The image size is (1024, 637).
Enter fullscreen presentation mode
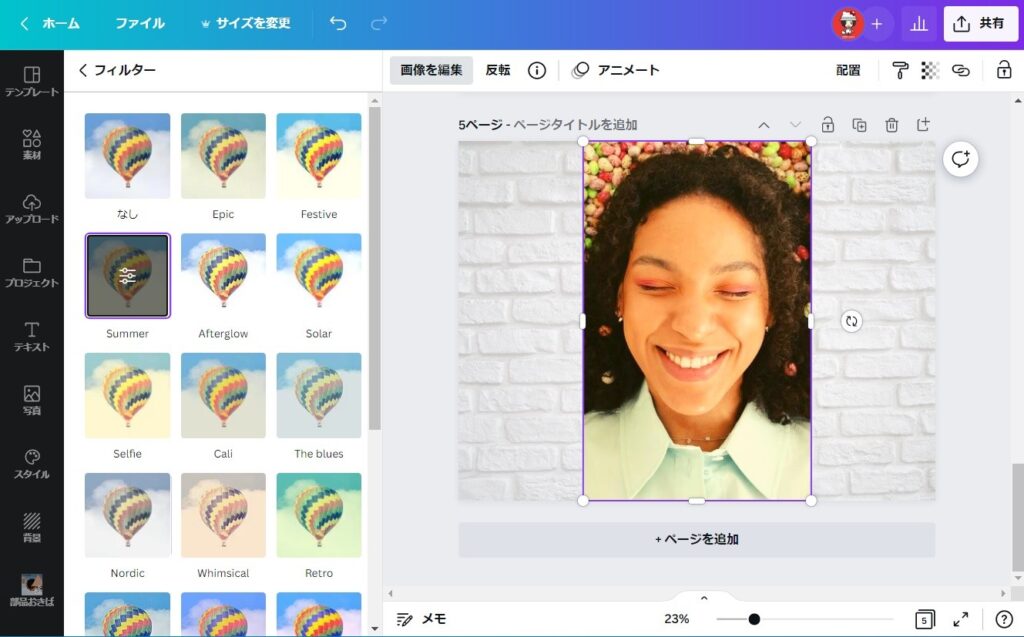coord(961,619)
